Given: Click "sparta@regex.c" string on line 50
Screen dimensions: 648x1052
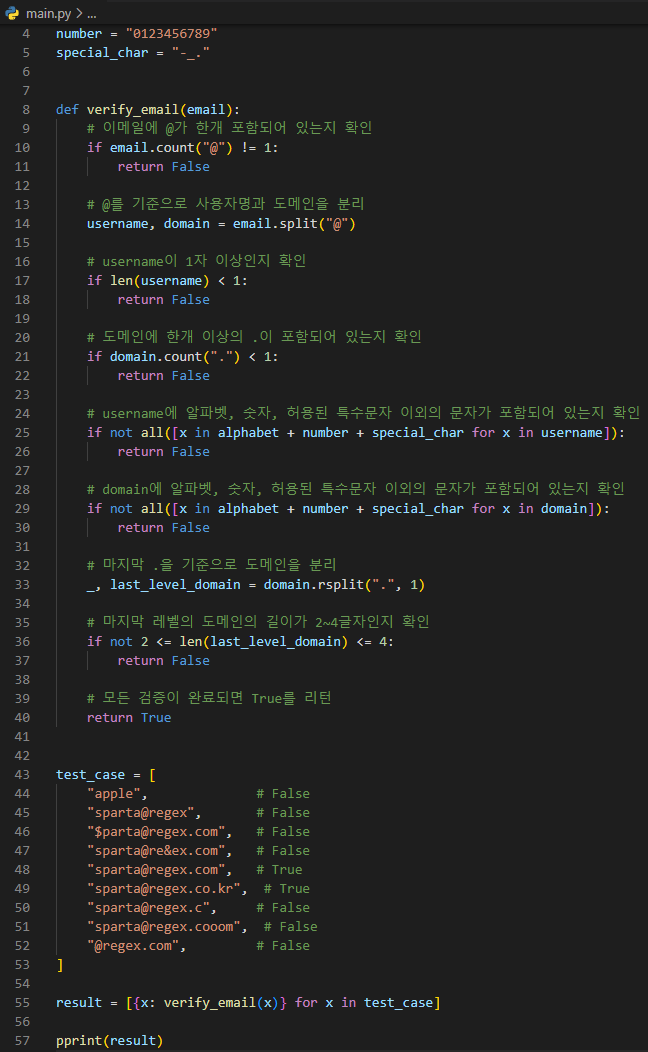Looking at the screenshot, I should click(x=148, y=908).
